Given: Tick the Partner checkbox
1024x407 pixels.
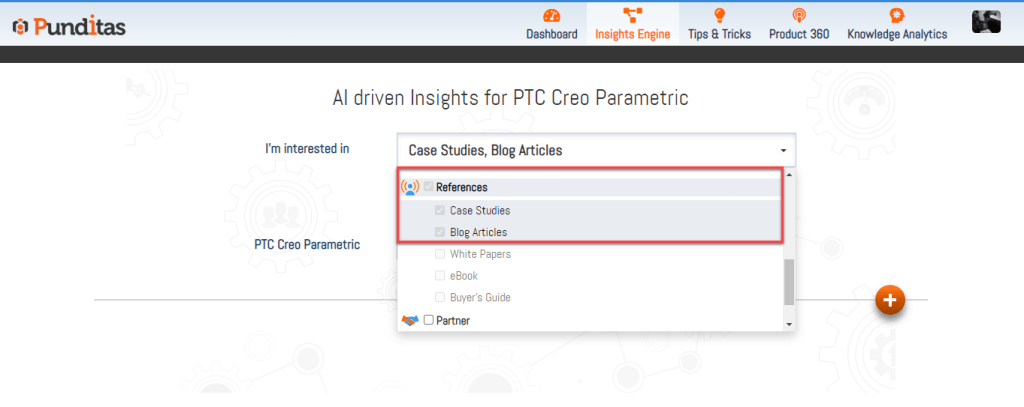Looking at the screenshot, I should (x=428, y=320).
